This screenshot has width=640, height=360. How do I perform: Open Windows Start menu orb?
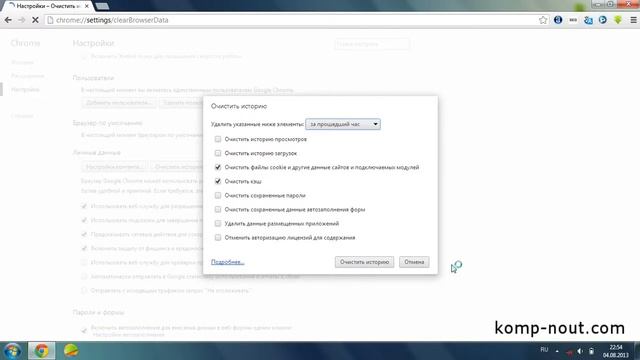tap(12, 351)
